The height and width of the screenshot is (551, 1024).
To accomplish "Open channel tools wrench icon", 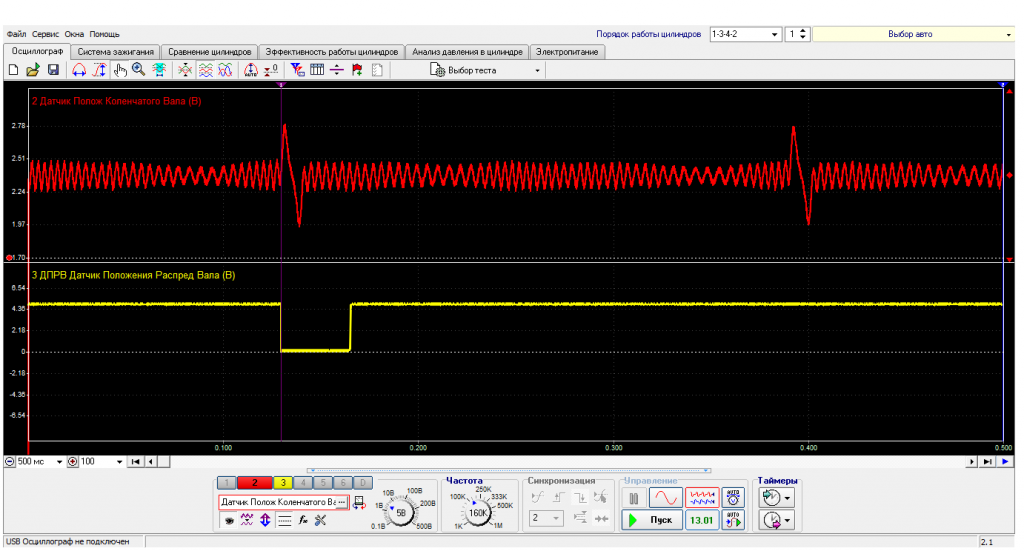I will [x=320, y=520].
